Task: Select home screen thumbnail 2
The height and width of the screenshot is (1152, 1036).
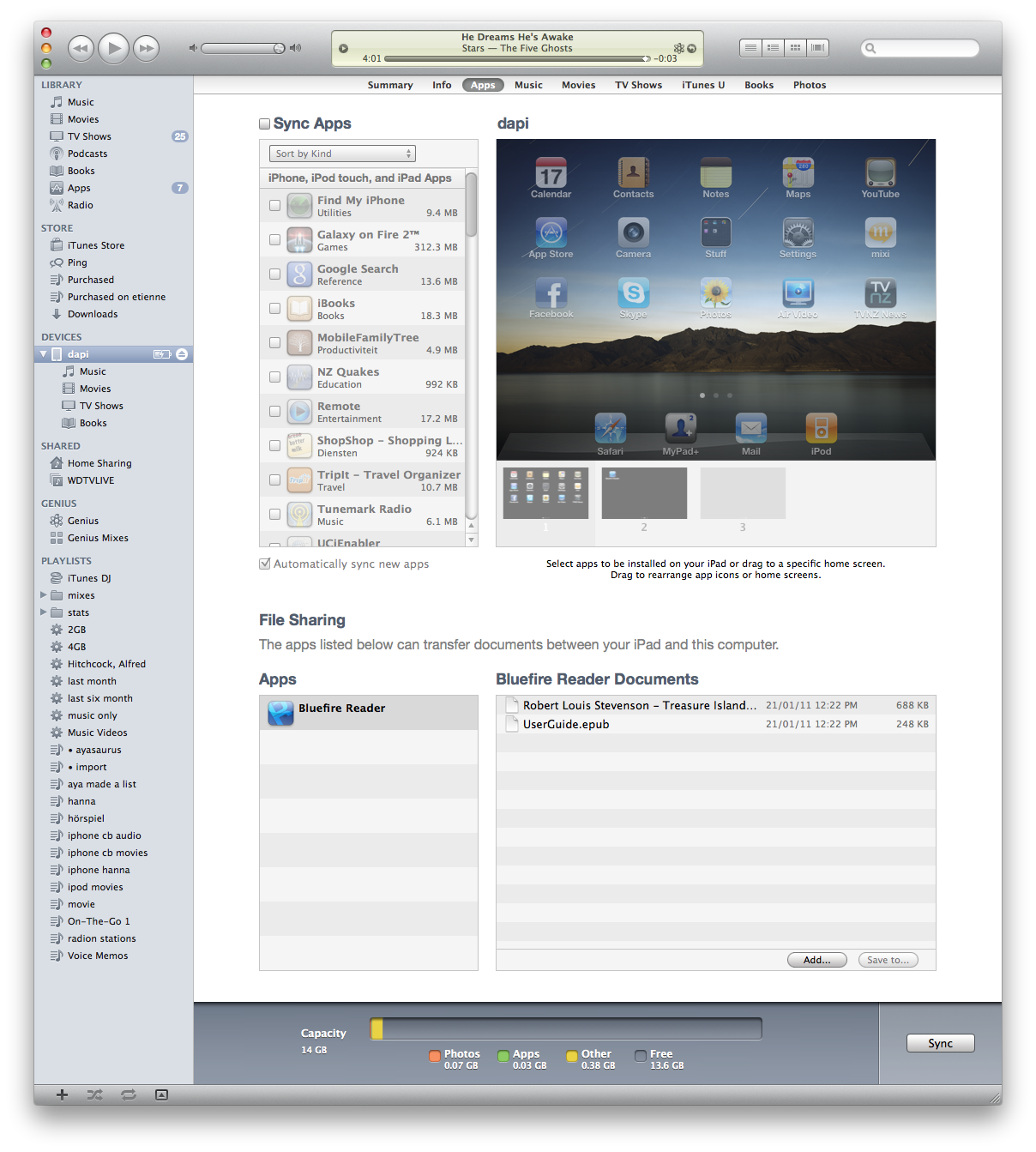Action: (644, 493)
